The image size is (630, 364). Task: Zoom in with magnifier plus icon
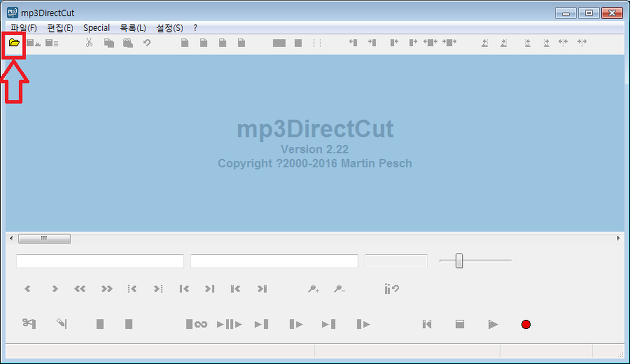click(x=313, y=288)
